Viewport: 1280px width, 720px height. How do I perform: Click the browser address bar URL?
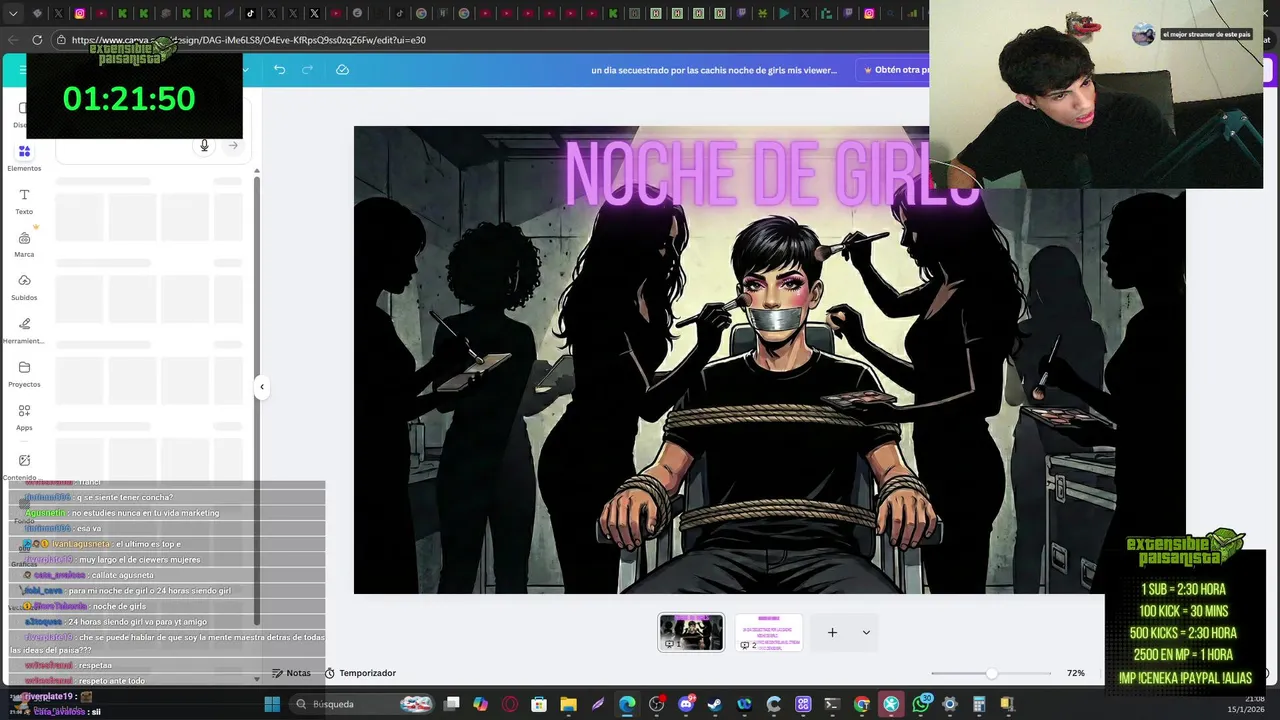[249, 40]
